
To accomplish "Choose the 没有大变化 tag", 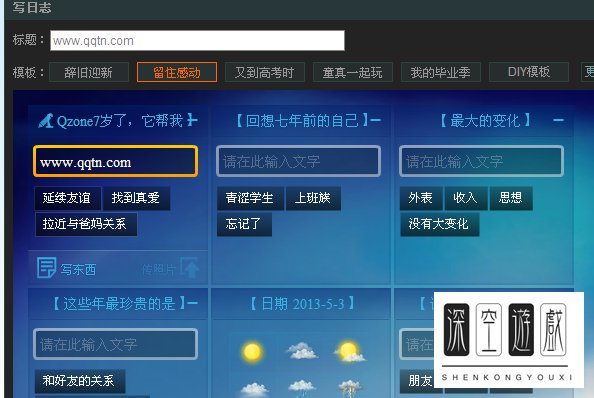I will [439, 224].
